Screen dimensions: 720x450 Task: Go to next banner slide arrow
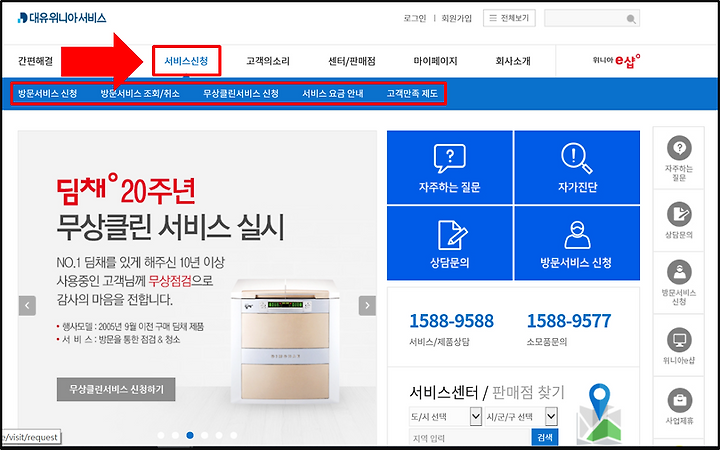click(x=367, y=305)
